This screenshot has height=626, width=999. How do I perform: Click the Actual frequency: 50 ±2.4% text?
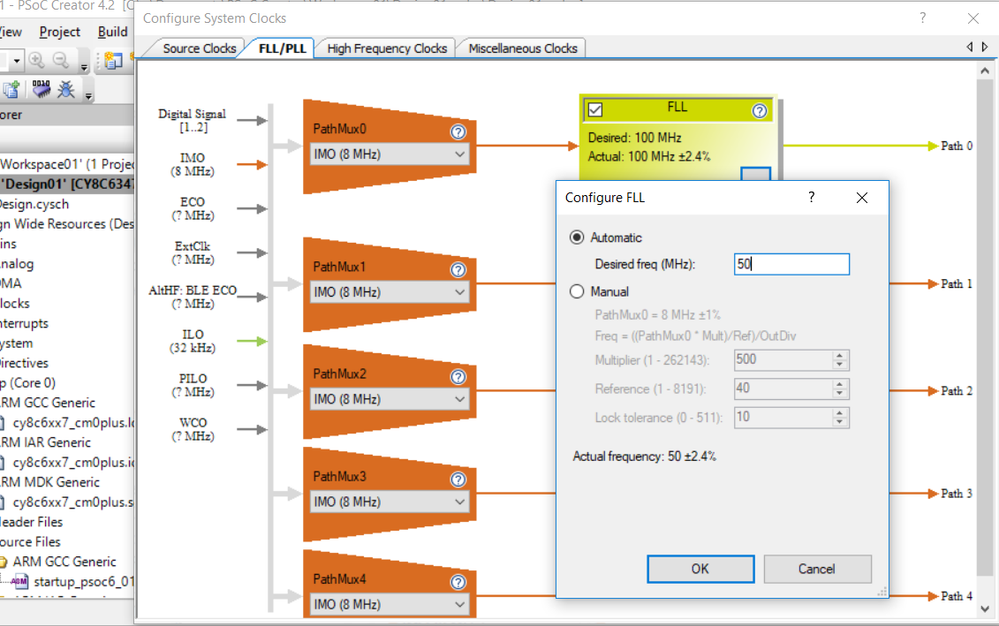pyautogui.click(x=644, y=457)
